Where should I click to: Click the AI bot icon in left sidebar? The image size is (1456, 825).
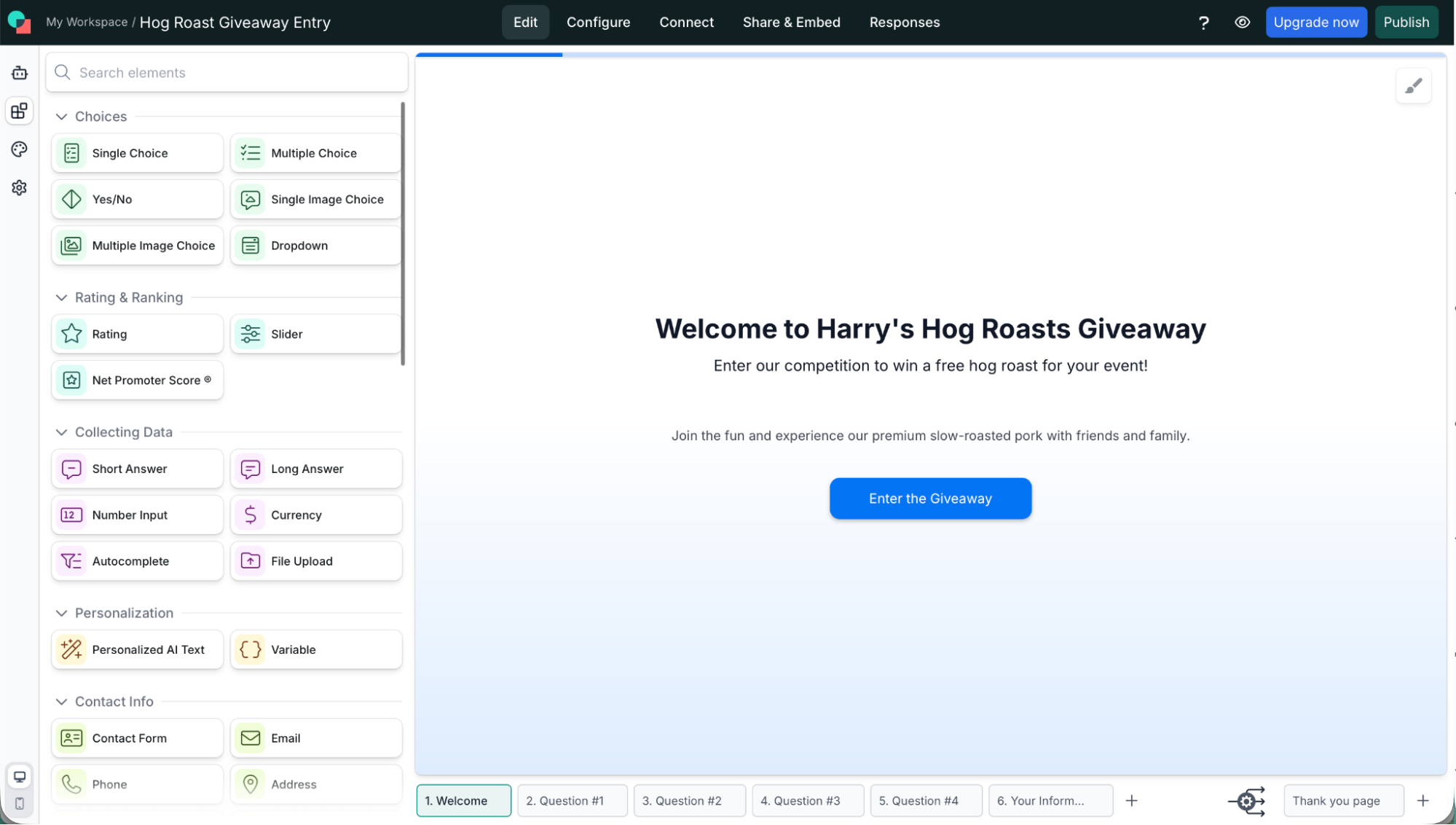pos(20,73)
